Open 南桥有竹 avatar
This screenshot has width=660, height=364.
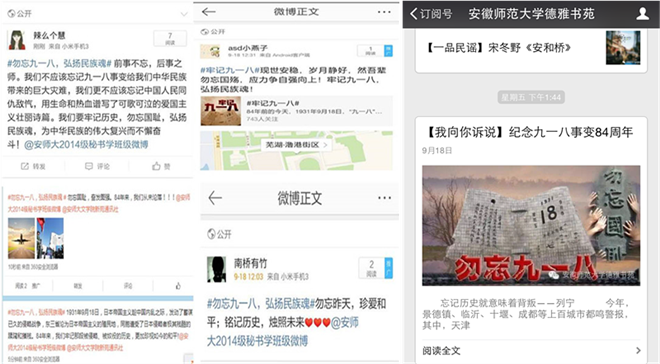(x=217, y=269)
